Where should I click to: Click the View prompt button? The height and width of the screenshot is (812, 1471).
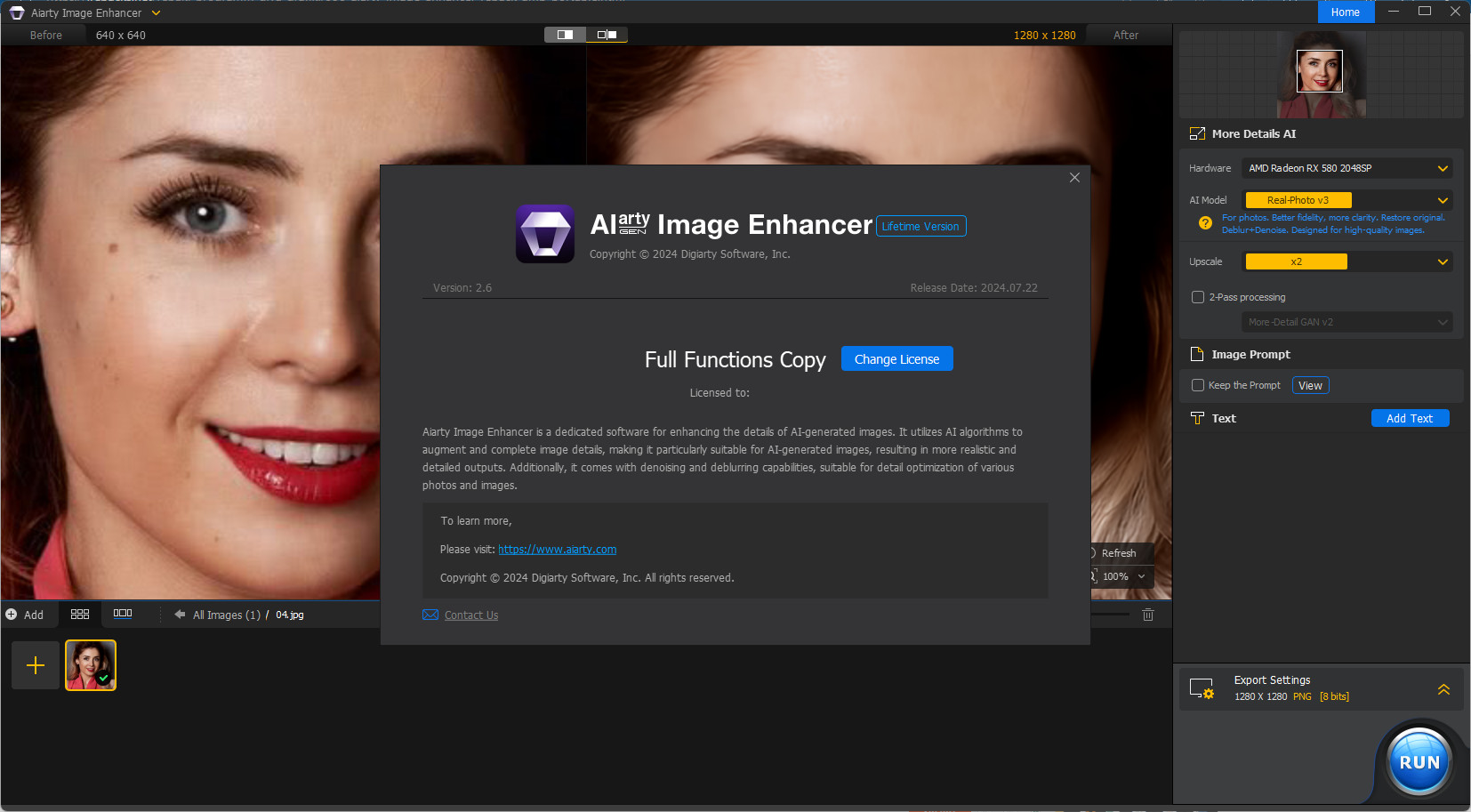(1310, 385)
